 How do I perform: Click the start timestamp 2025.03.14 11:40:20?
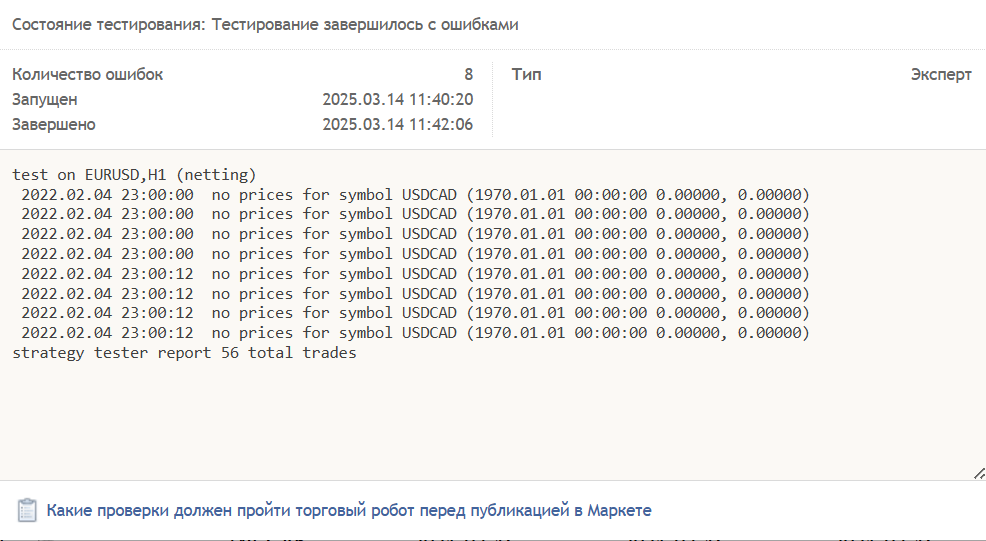coord(397,99)
